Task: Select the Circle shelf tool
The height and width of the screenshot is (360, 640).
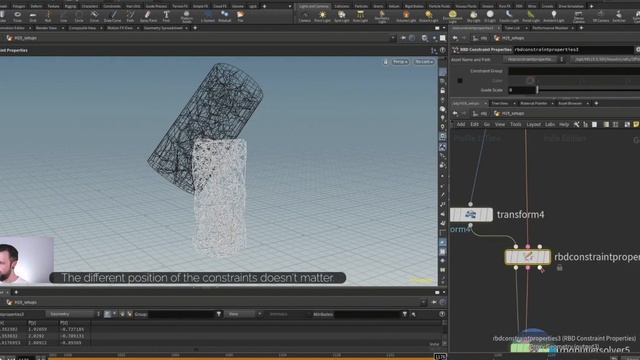Action: (x=79, y=16)
